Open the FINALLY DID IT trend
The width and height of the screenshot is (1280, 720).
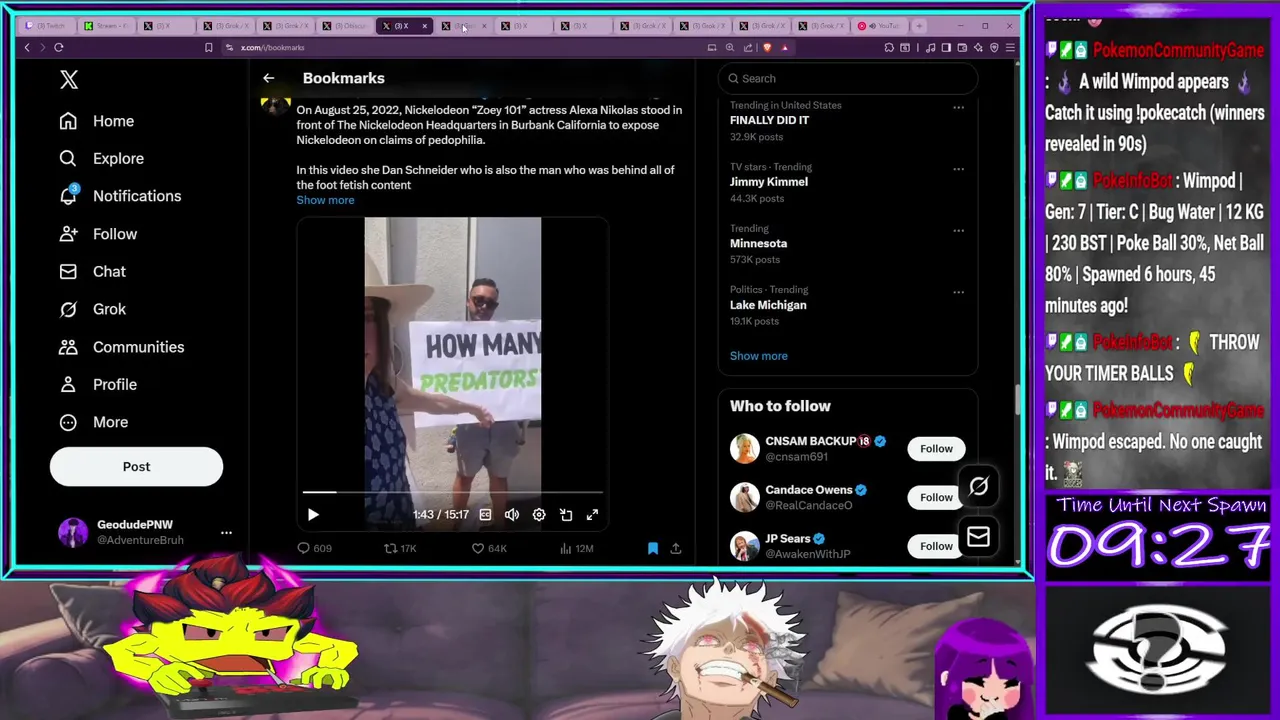[x=769, y=120]
